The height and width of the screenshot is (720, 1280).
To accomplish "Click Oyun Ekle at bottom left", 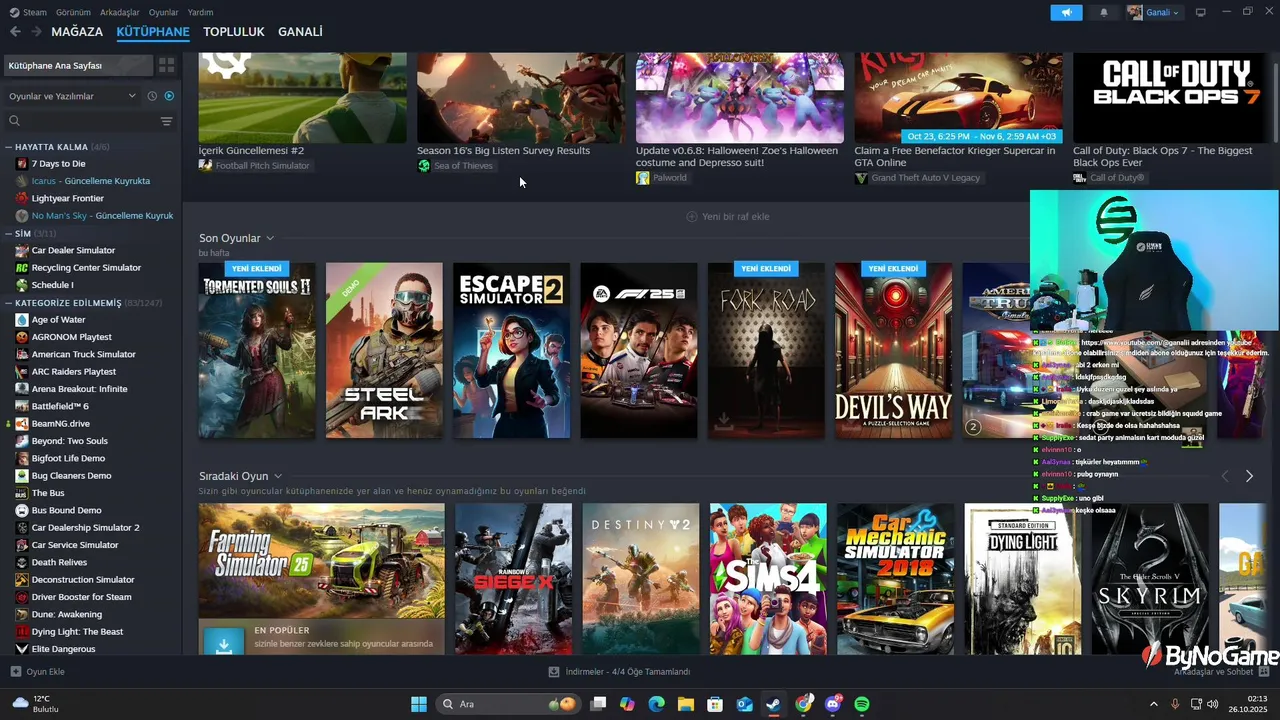I will pos(38,672).
